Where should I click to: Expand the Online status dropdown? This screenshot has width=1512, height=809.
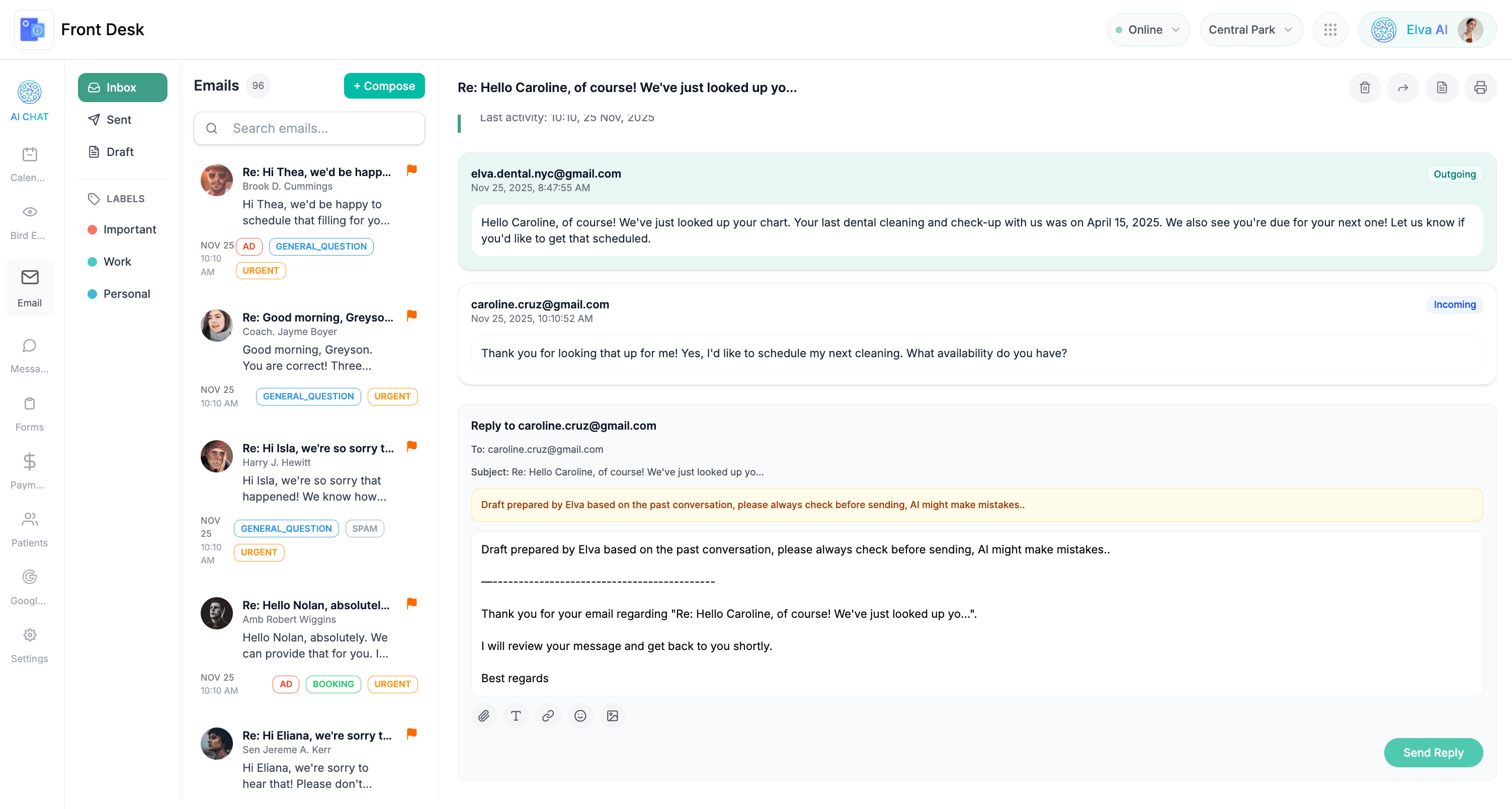(1148, 29)
